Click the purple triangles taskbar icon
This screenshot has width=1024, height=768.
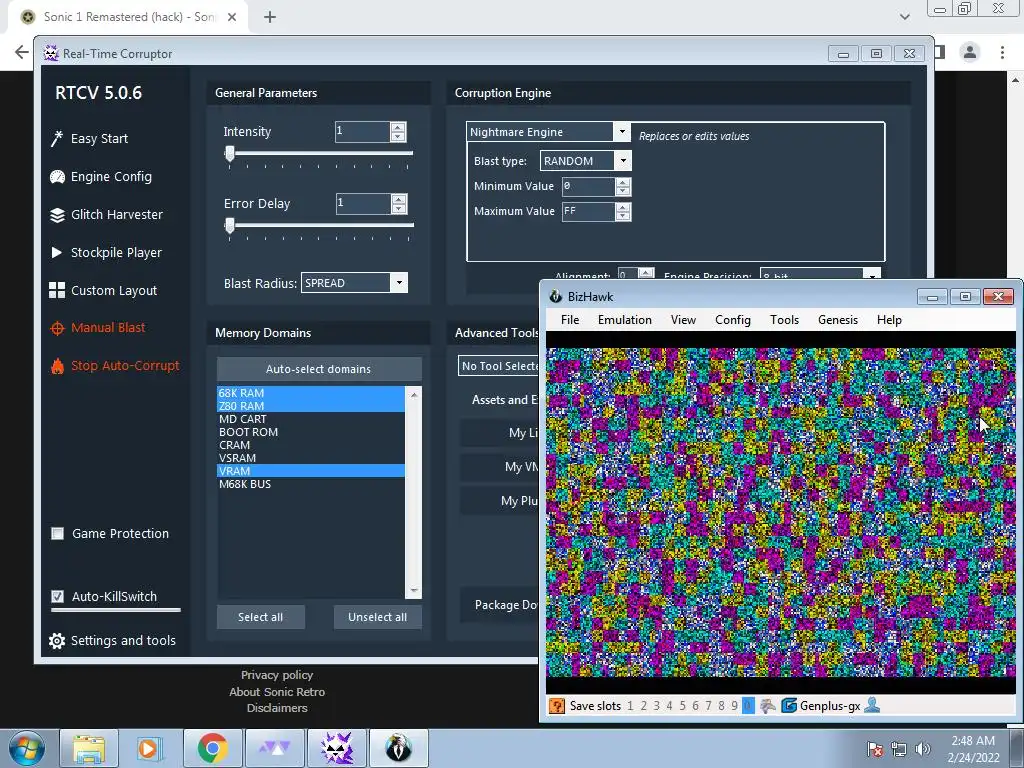pos(275,748)
